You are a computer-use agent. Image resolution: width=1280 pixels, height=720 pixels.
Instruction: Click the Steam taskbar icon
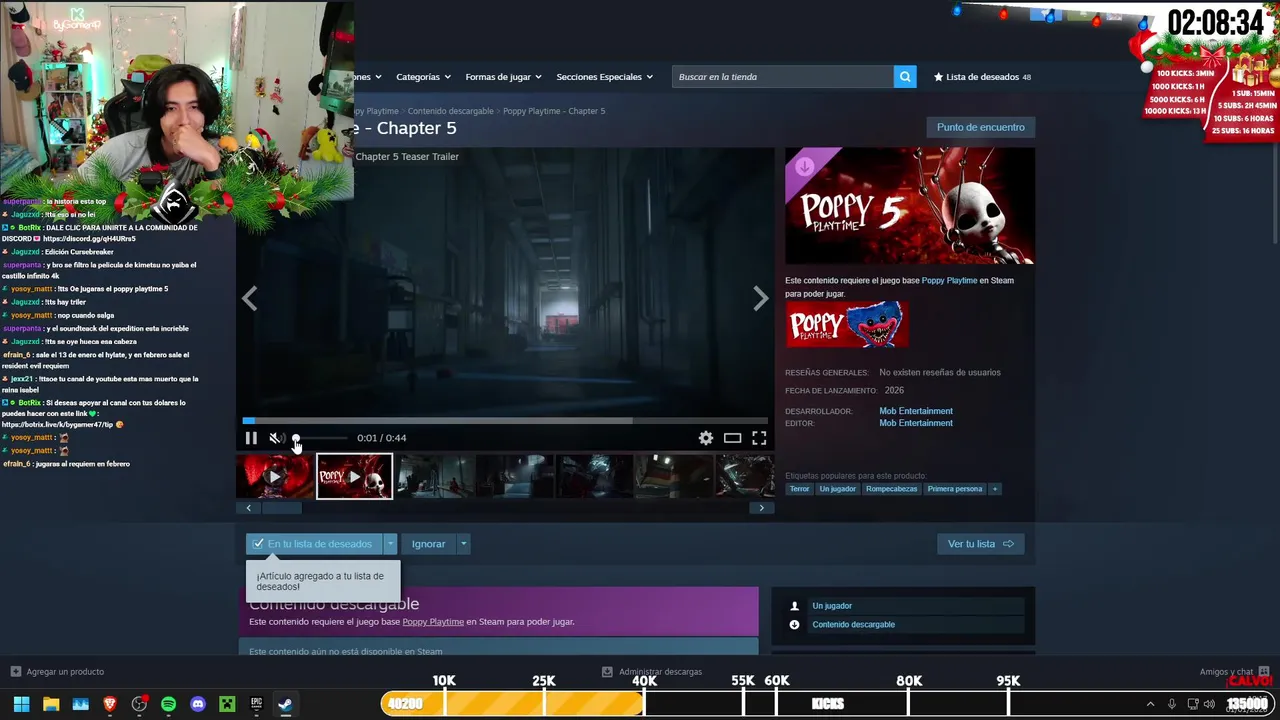(285, 704)
